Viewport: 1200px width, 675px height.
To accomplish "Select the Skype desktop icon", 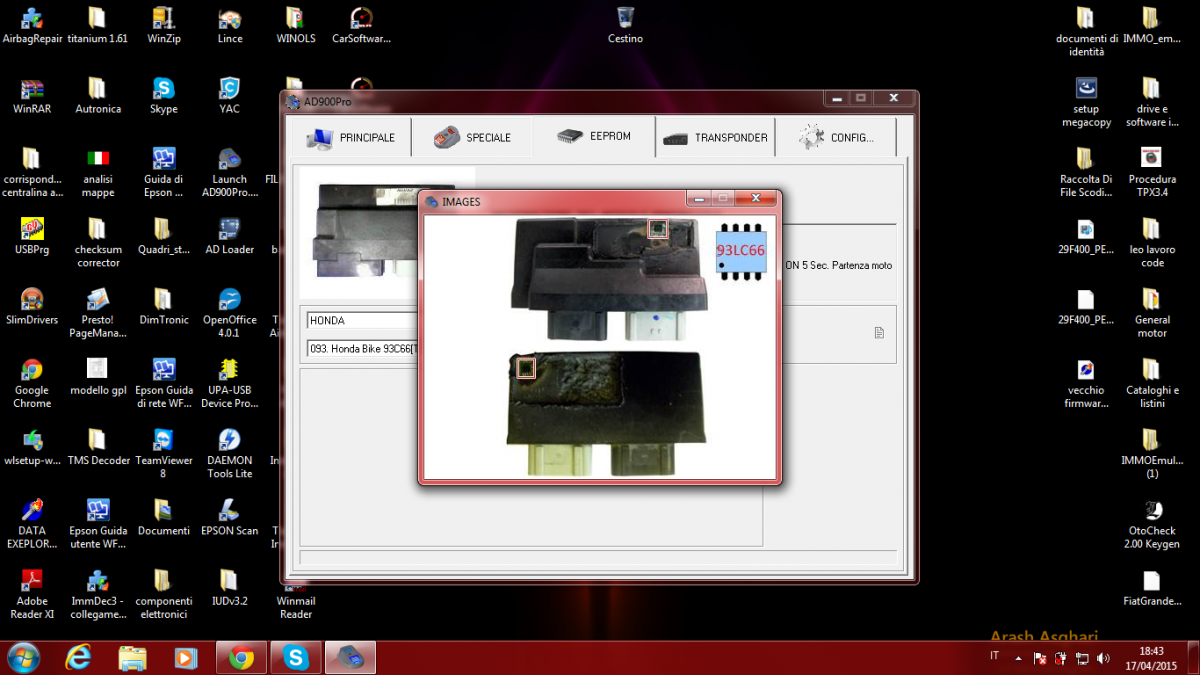I will tap(164, 95).
